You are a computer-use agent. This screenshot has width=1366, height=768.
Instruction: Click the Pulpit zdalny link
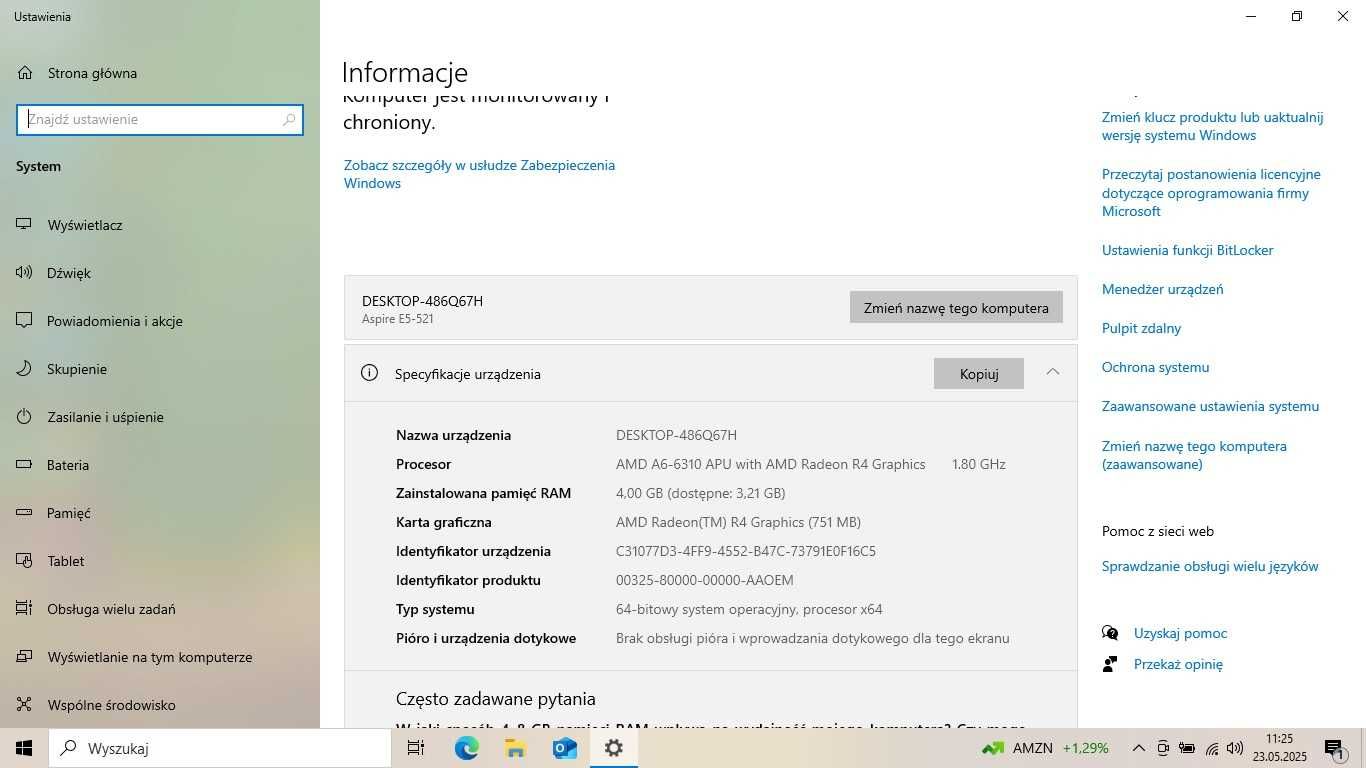point(1141,328)
